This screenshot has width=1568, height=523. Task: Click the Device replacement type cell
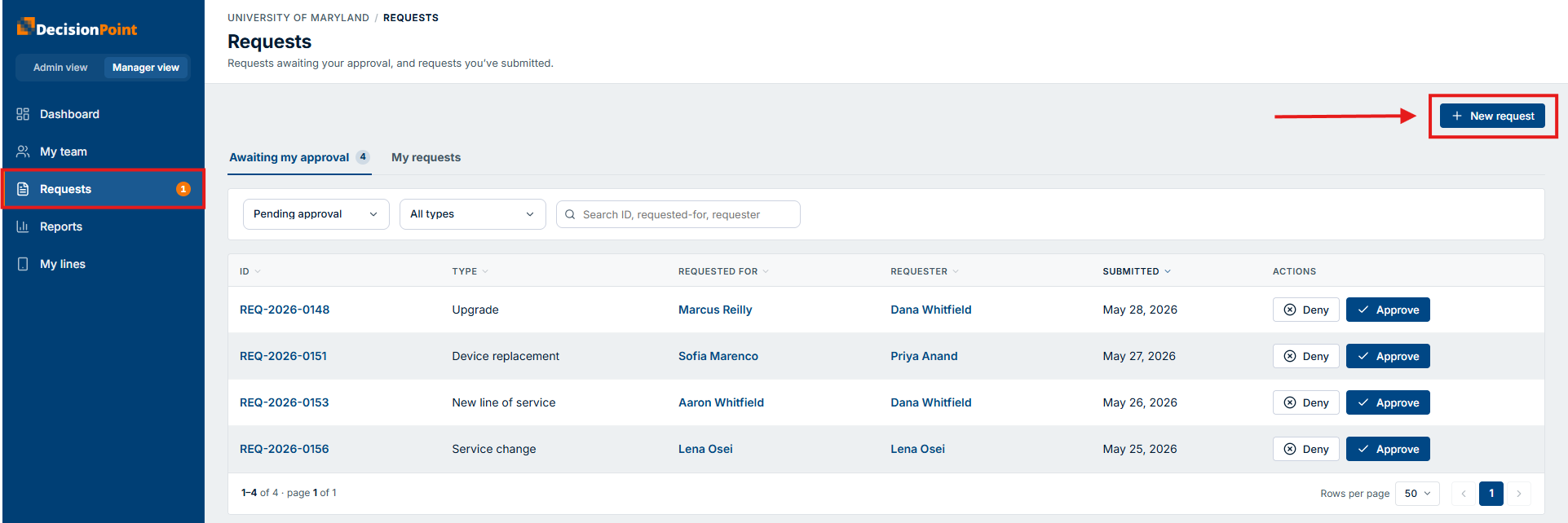[x=506, y=356]
